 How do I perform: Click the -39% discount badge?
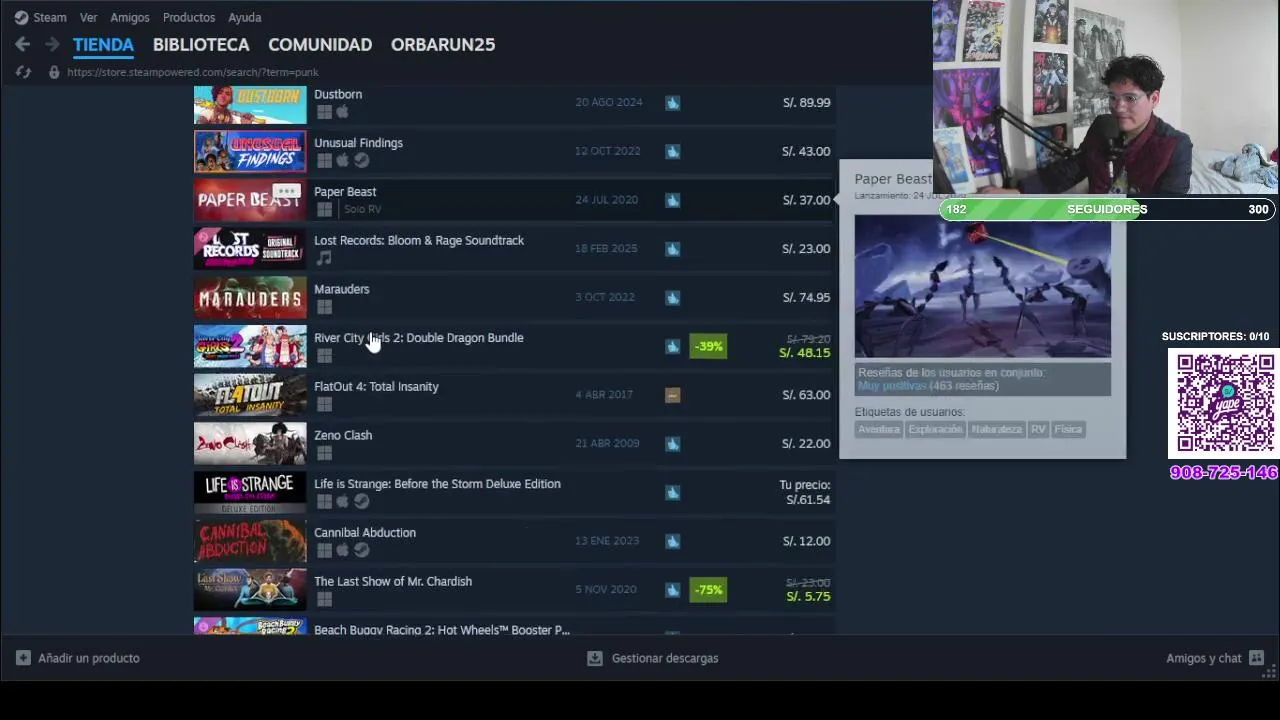(708, 346)
